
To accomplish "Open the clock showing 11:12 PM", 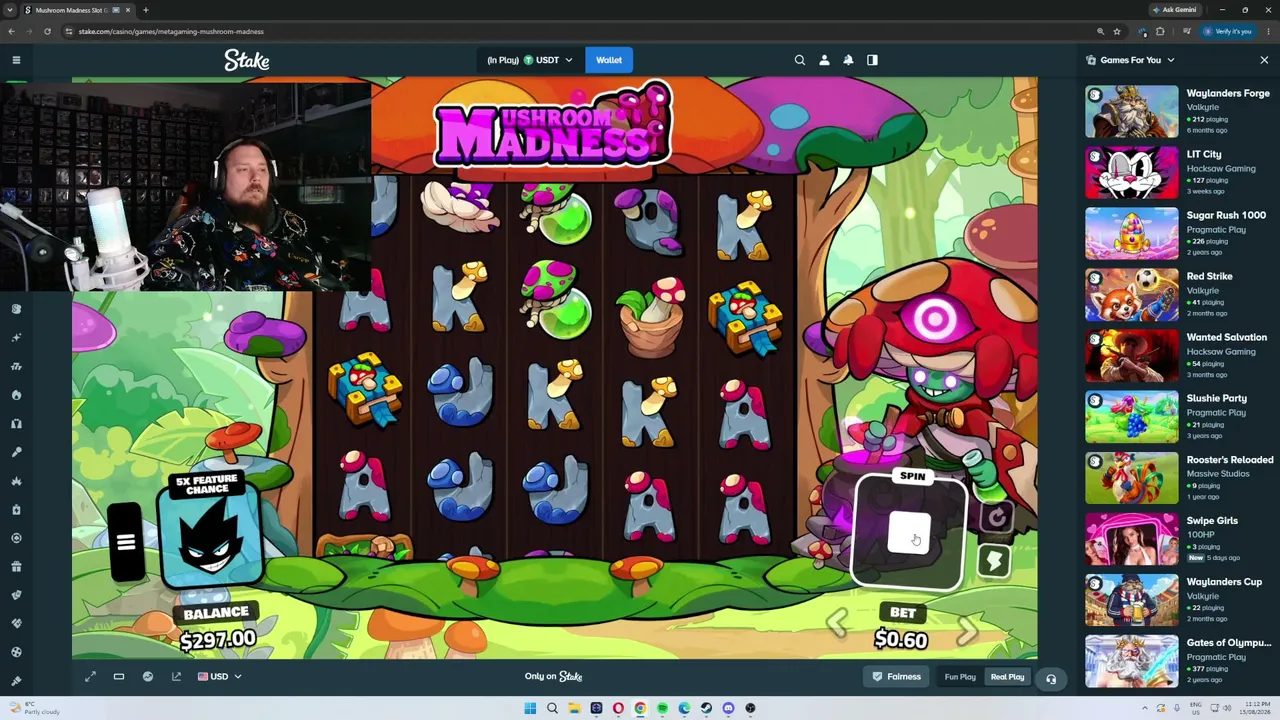I will [1257, 708].
